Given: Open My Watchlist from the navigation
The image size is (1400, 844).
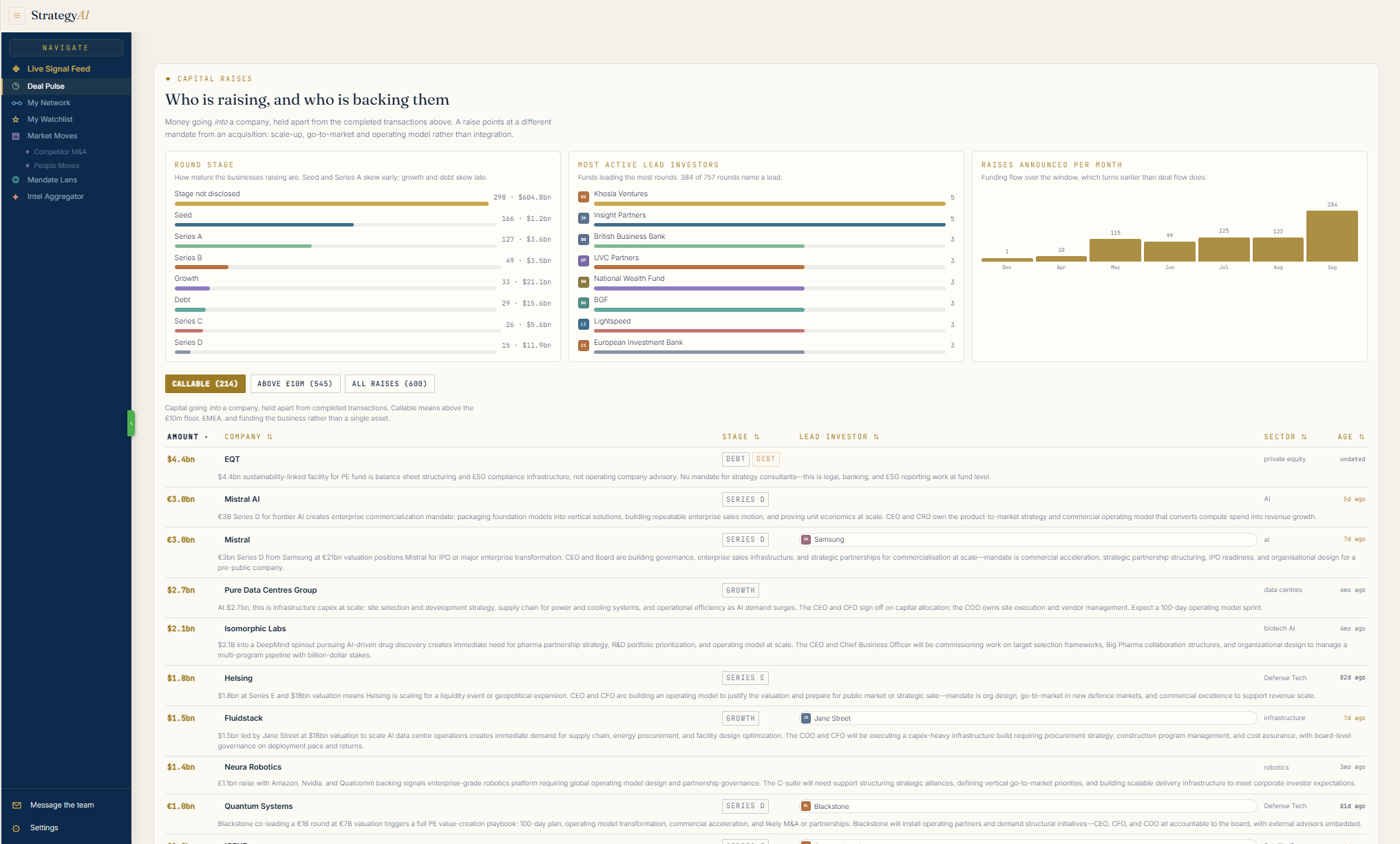Looking at the screenshot, I should point(66,120).
